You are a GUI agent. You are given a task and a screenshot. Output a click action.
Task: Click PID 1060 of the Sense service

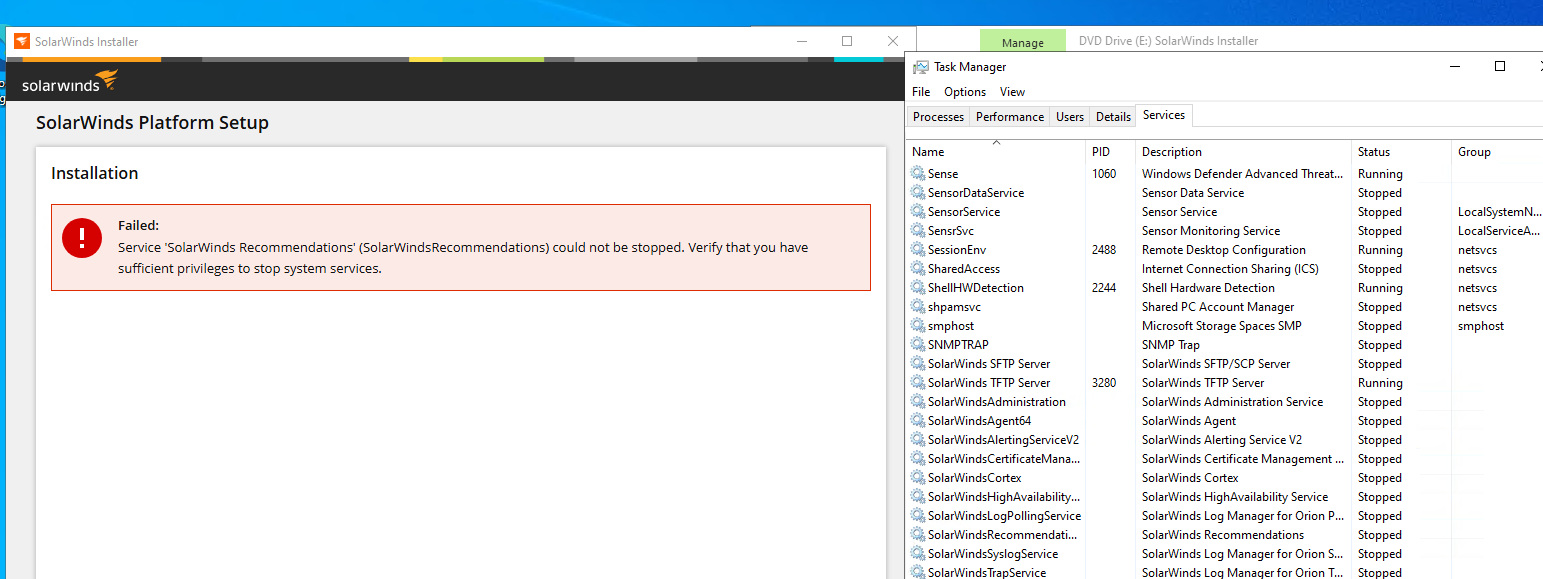coord(1104,174)
